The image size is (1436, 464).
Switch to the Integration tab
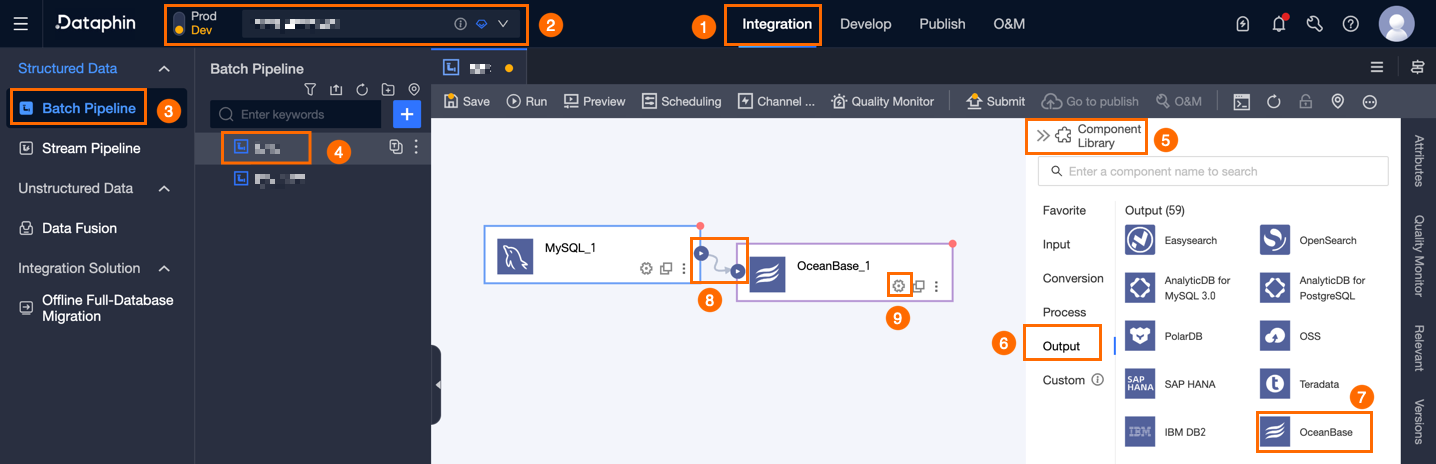(777, 24)
